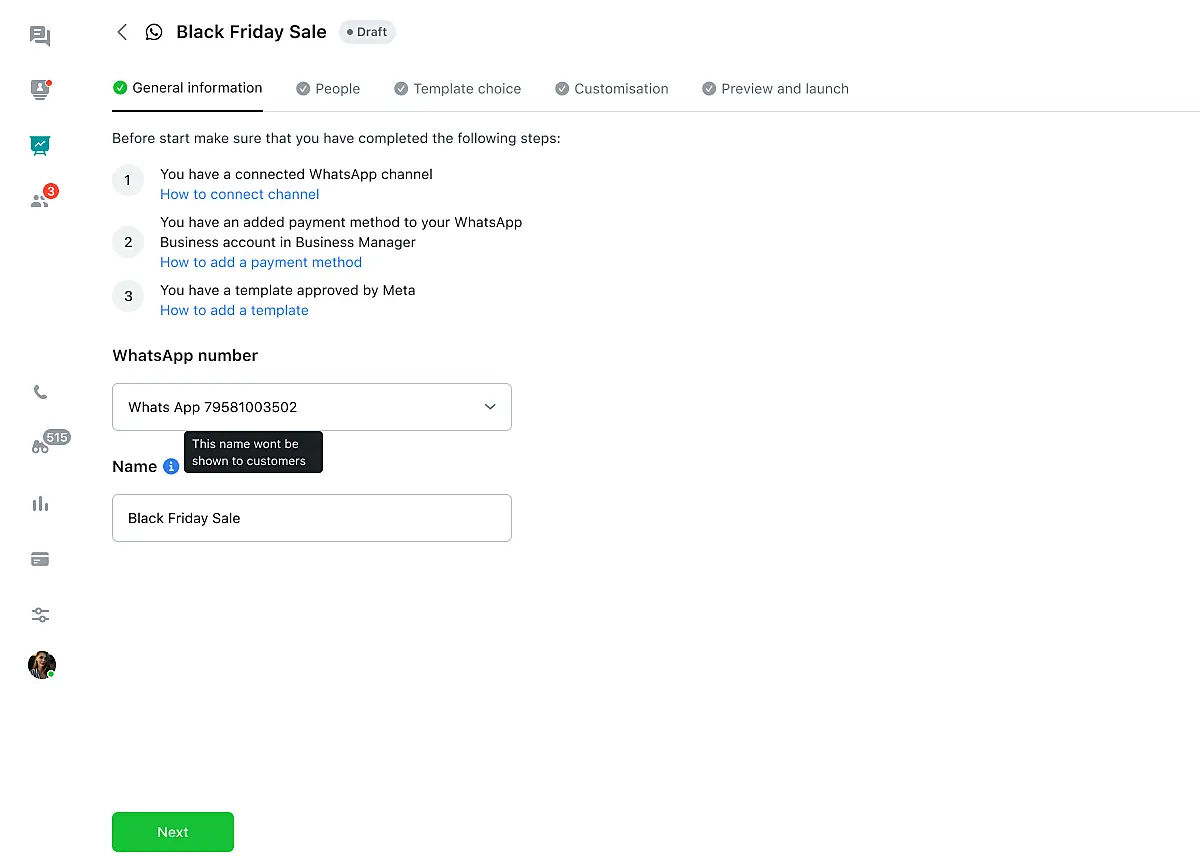Open the billing card icon
Viewport: 1200px width, 864px height.
[40, 559]
